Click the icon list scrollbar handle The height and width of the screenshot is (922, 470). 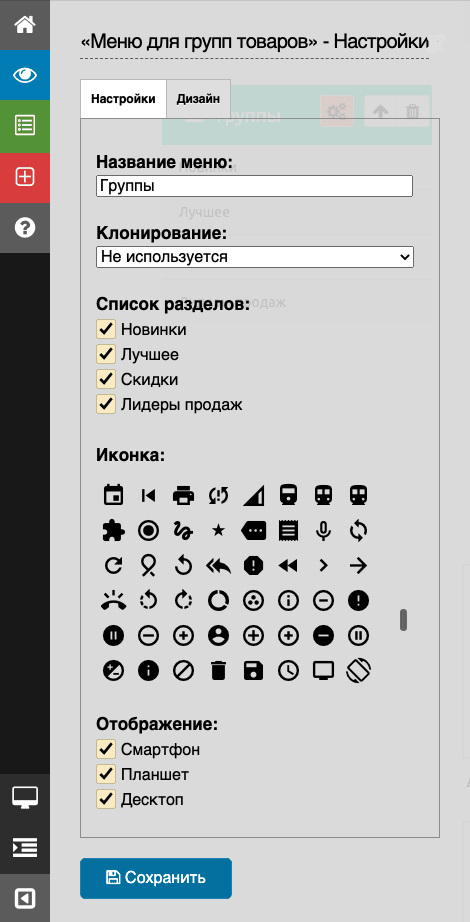tap(404, 620)
